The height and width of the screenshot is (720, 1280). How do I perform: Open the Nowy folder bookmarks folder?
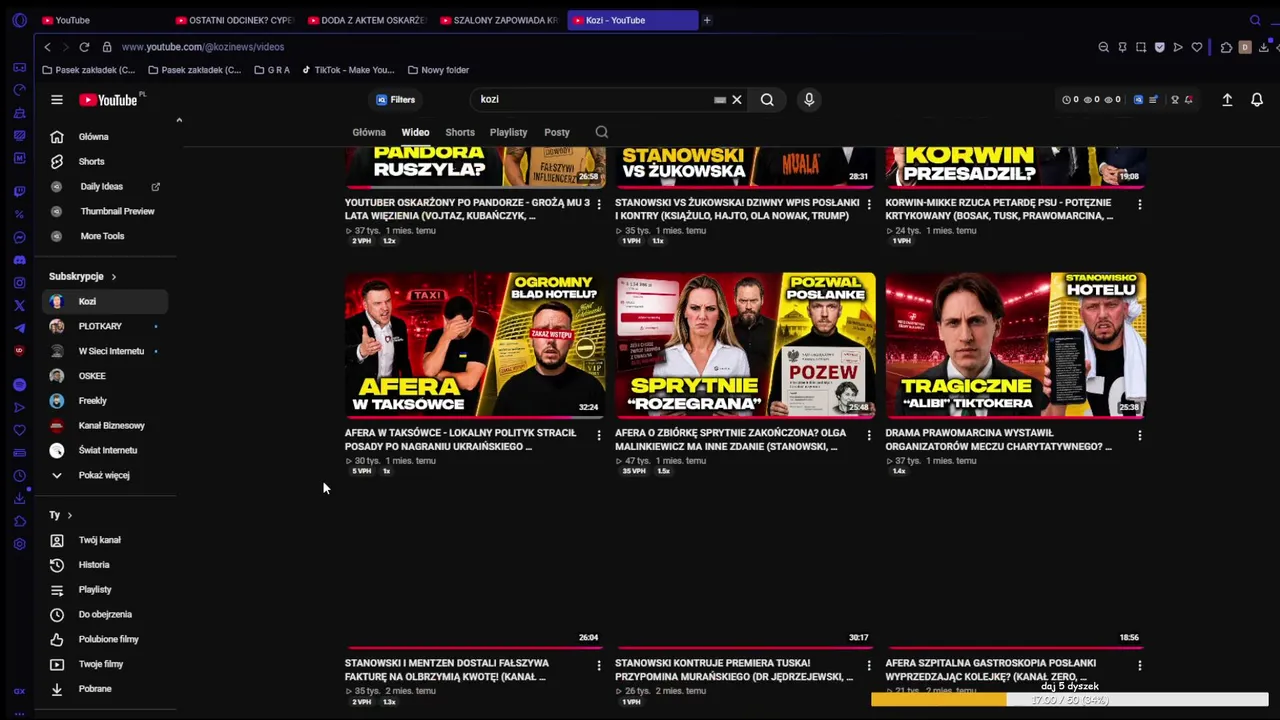[x=438, y=70]
